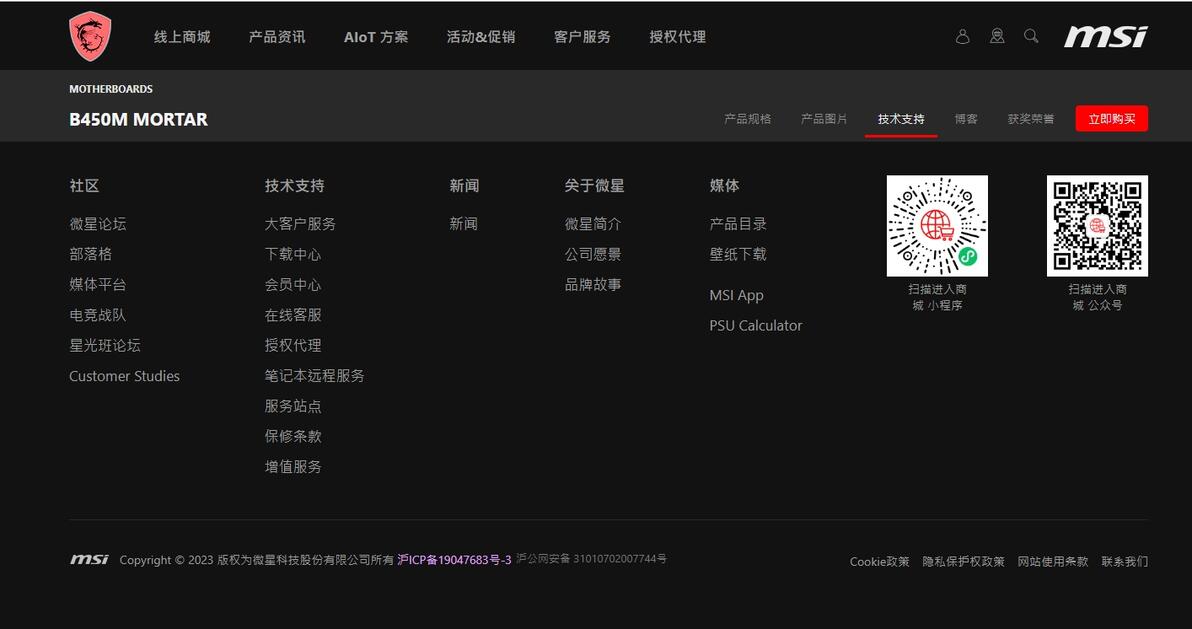
Task: Open the 微星简介 link
Action: pyautogui.click(x=593, y=224)
